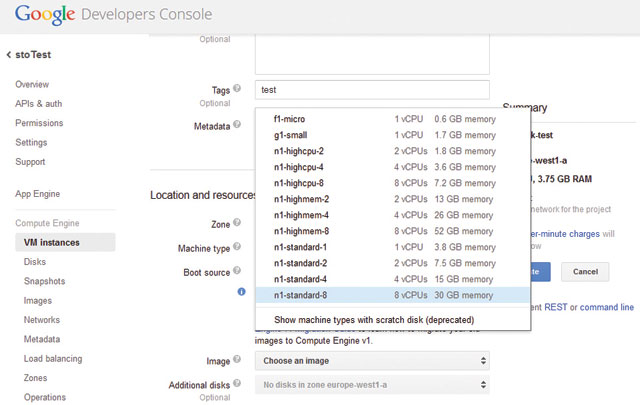The height and width of the screenshot is (405, 640).
Task: Click the stoTest project name
Action: click(33, 55)
